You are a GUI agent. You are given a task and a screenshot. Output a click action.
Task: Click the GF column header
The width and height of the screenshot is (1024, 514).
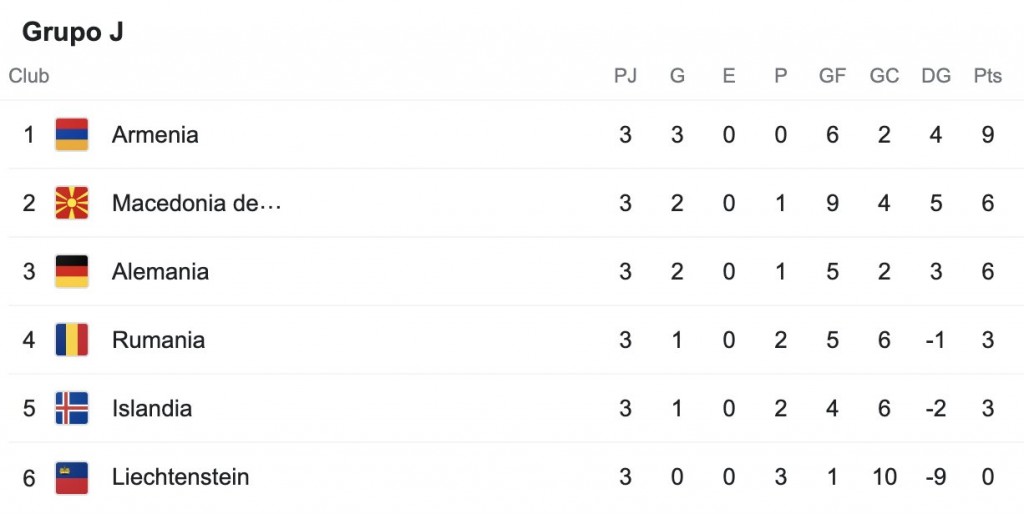(x=832, y=76)
